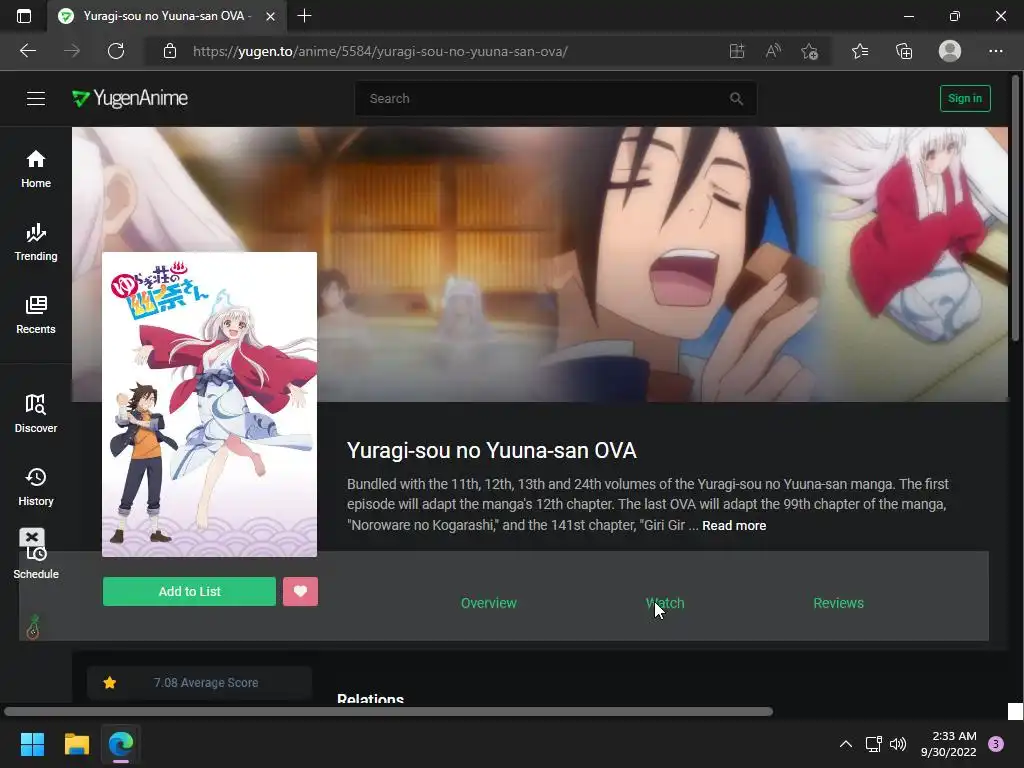This screenshot has width=1024, height=768.
Task: Show hidden tray icons chevron
Action: coord(846,744)
